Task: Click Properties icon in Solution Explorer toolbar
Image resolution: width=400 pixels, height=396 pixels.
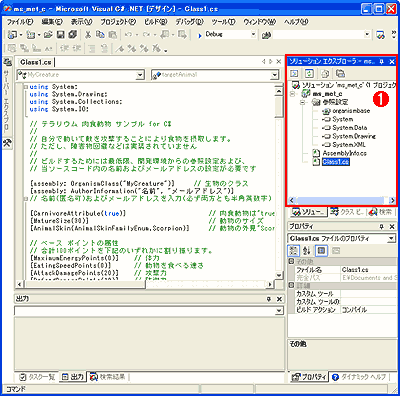Action: click(340, 73)
